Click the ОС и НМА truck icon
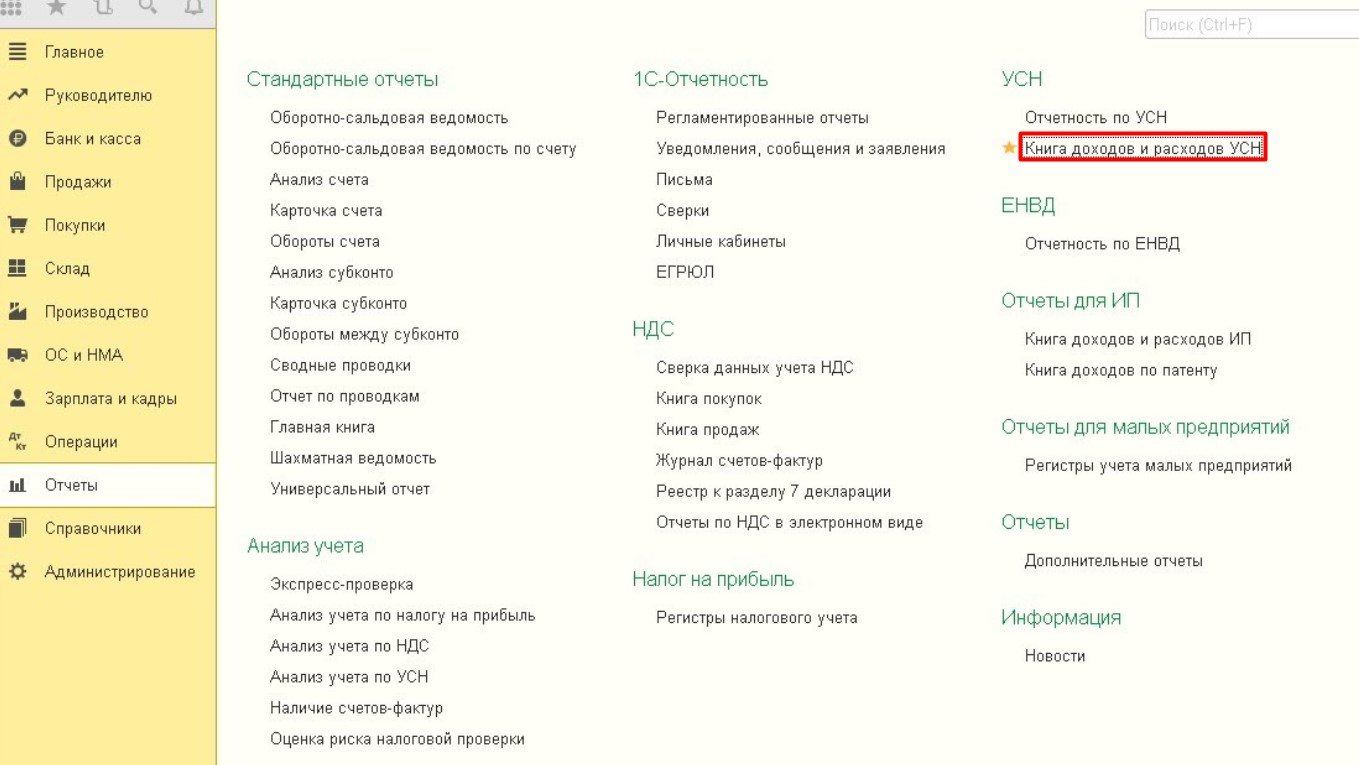 (17, 355)
